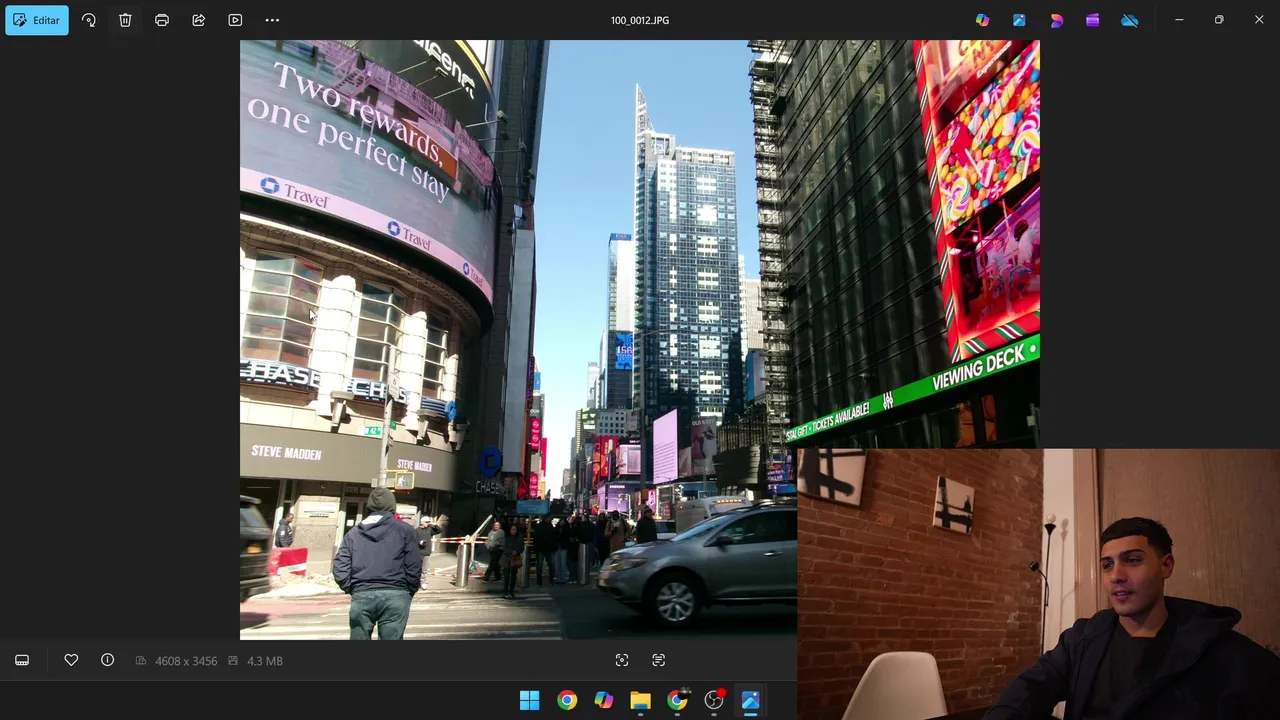Viewport: 1280px width, 720px height.
Task: Restore down the Photos window
Action: pyautogui.click(x=1219, y=20)
